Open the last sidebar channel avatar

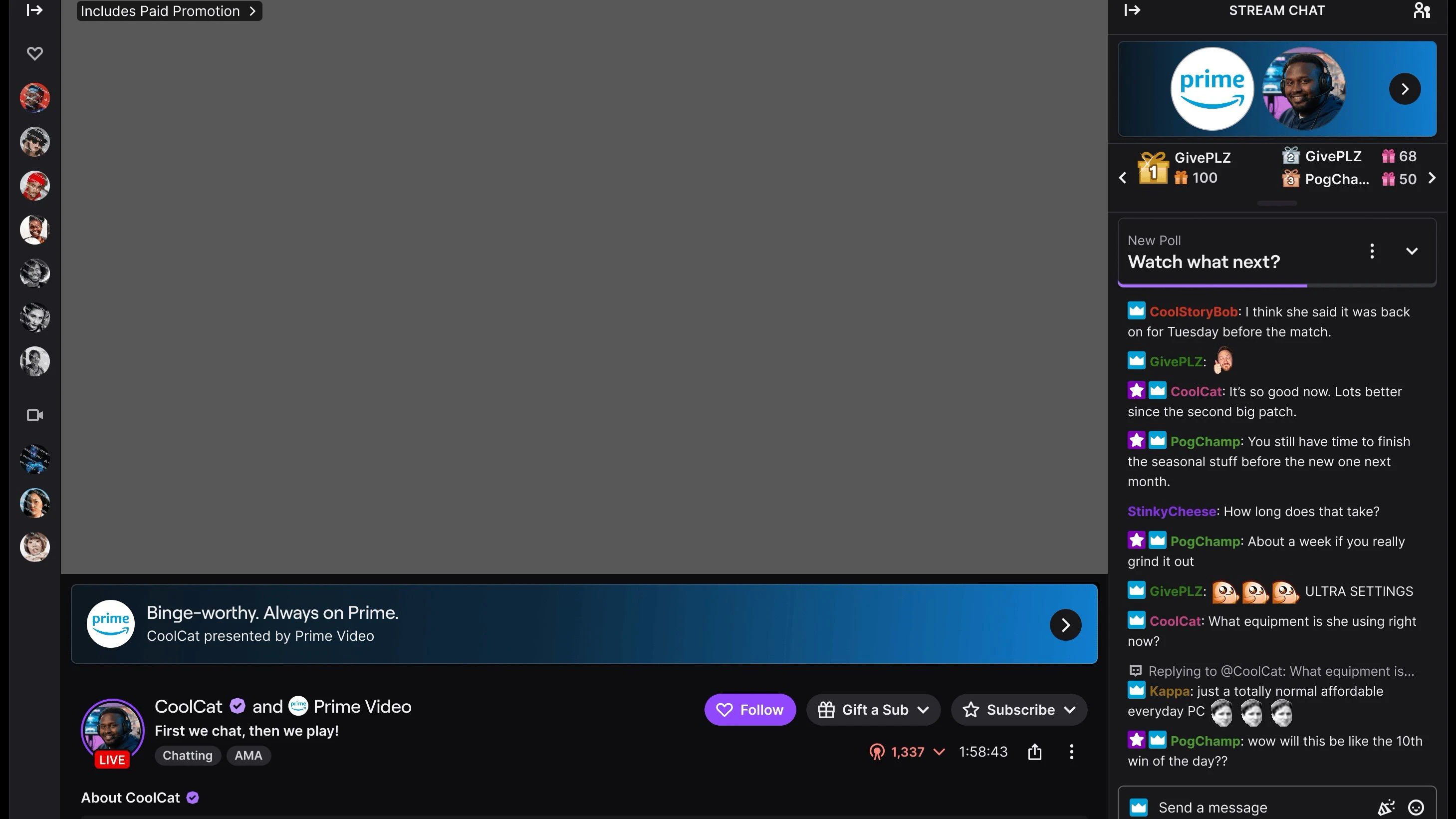tap(34, 546)
